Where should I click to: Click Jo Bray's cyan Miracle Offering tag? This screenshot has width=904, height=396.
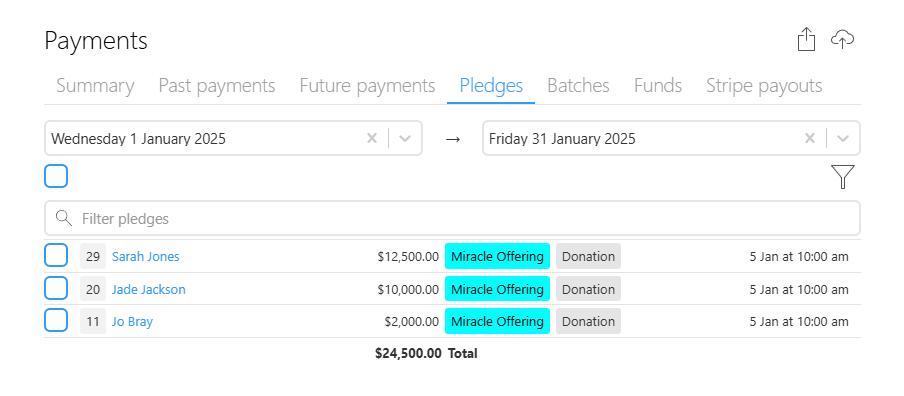click(x=497, y=322)
